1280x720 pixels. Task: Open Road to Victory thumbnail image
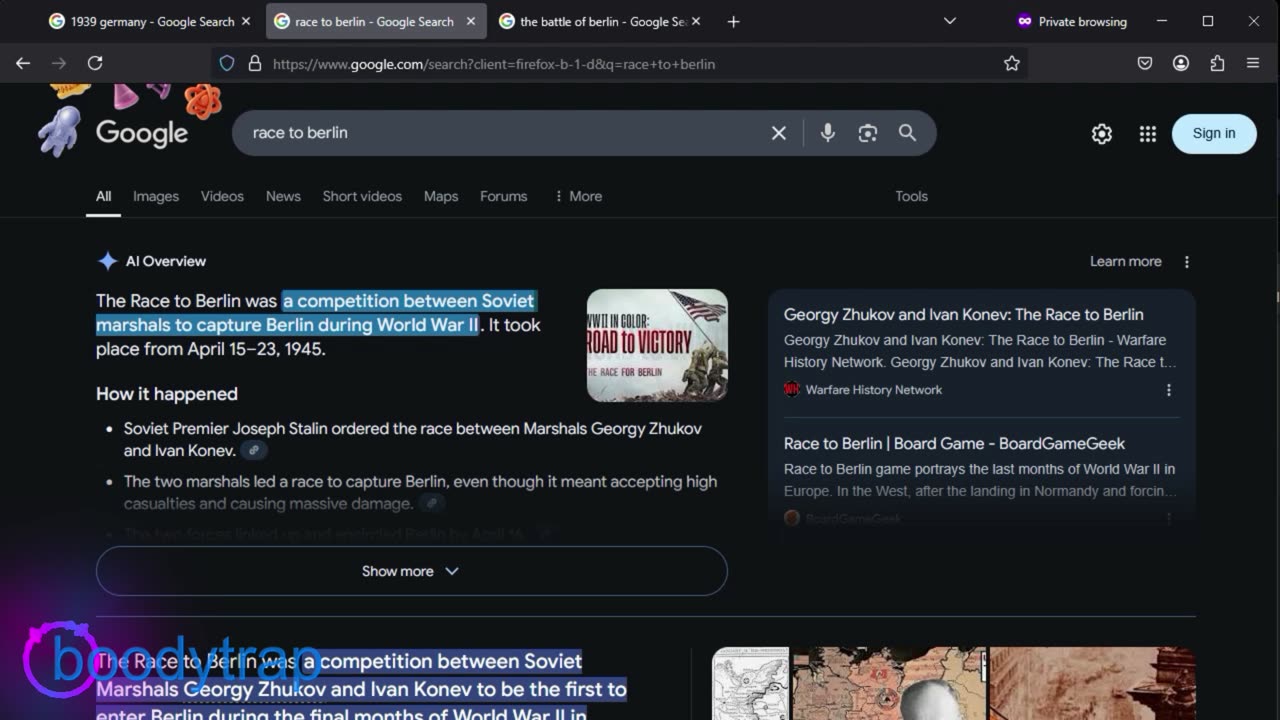657,345
